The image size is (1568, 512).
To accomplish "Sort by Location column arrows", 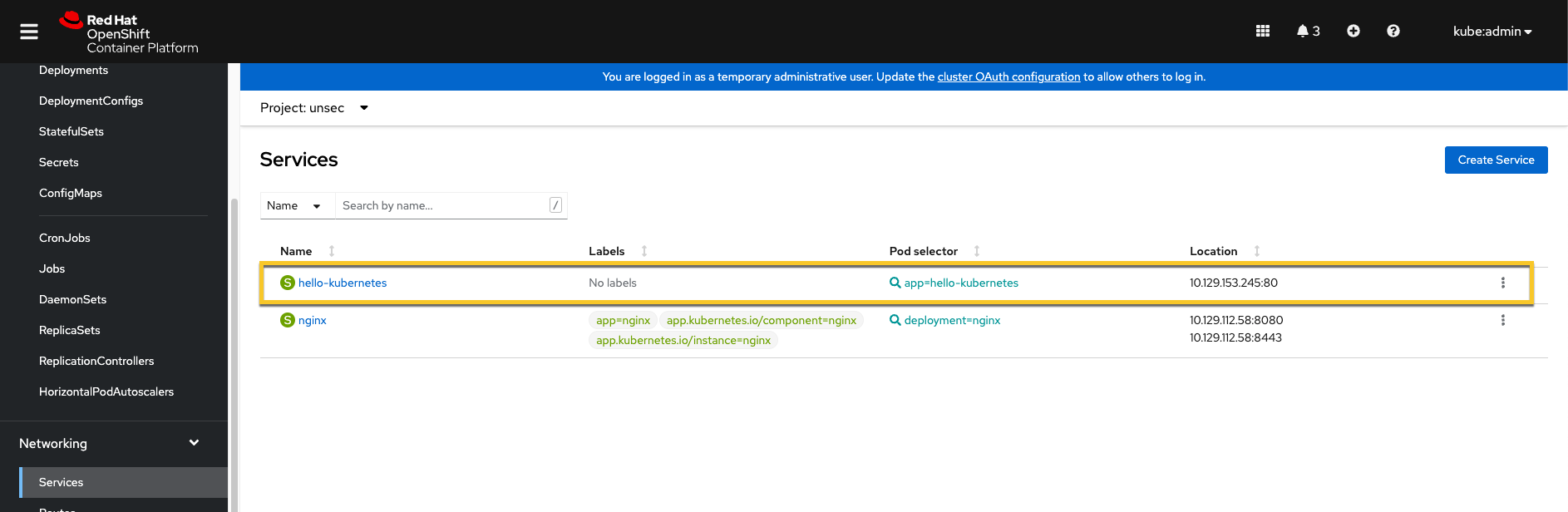I will point(1257,251).
